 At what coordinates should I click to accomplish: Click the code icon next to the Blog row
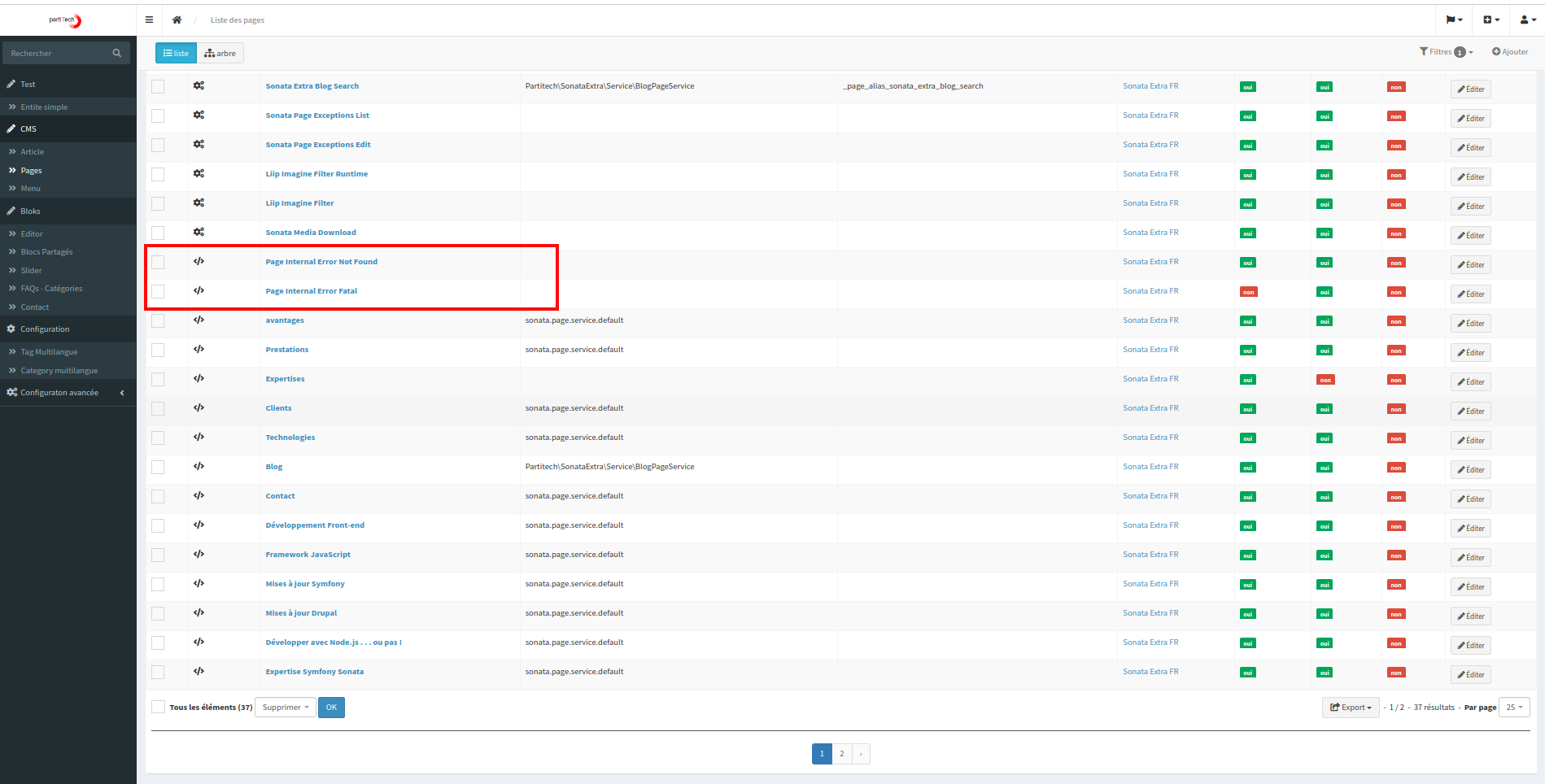pos(199,467)
